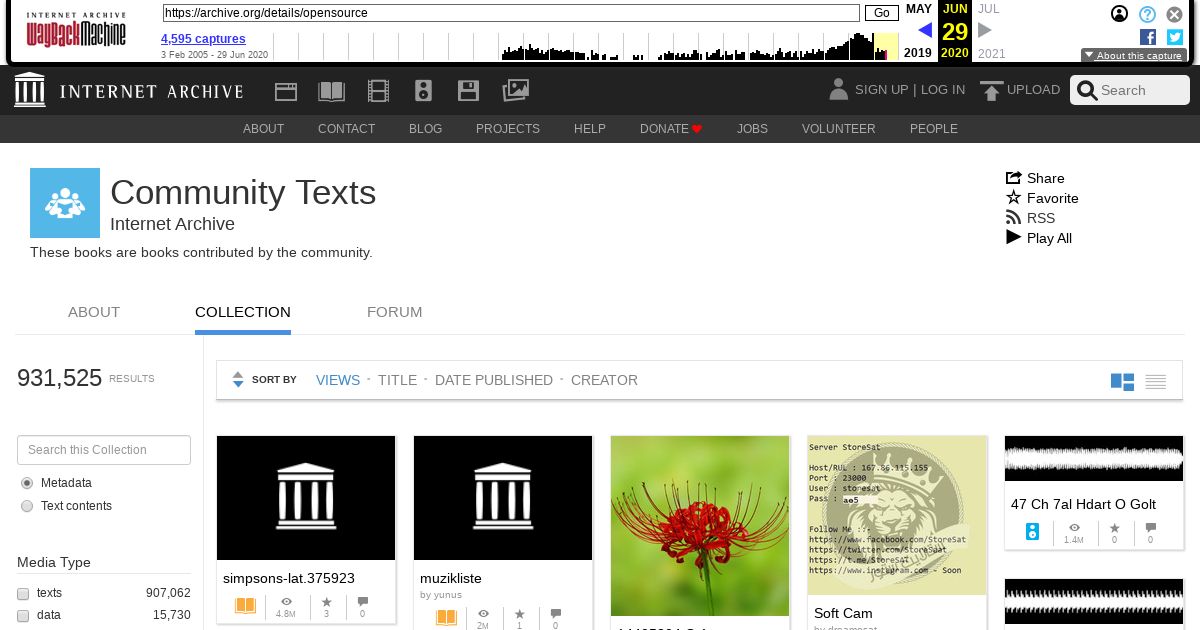Sort results by CREATOR
1200x630 pixels.
[604, 380]
